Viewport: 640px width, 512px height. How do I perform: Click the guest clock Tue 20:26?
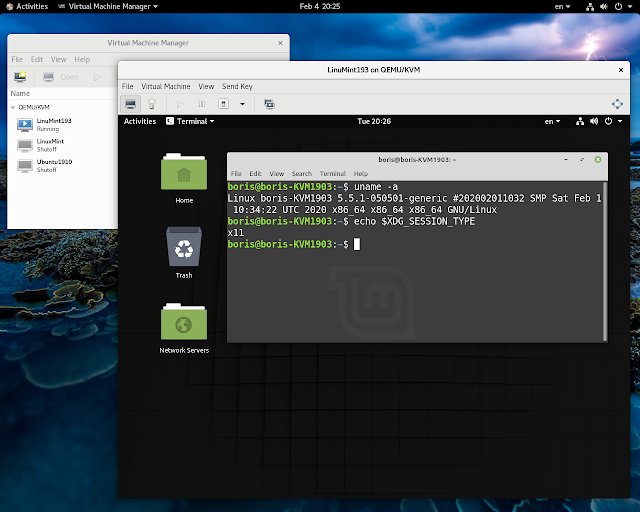374,121
